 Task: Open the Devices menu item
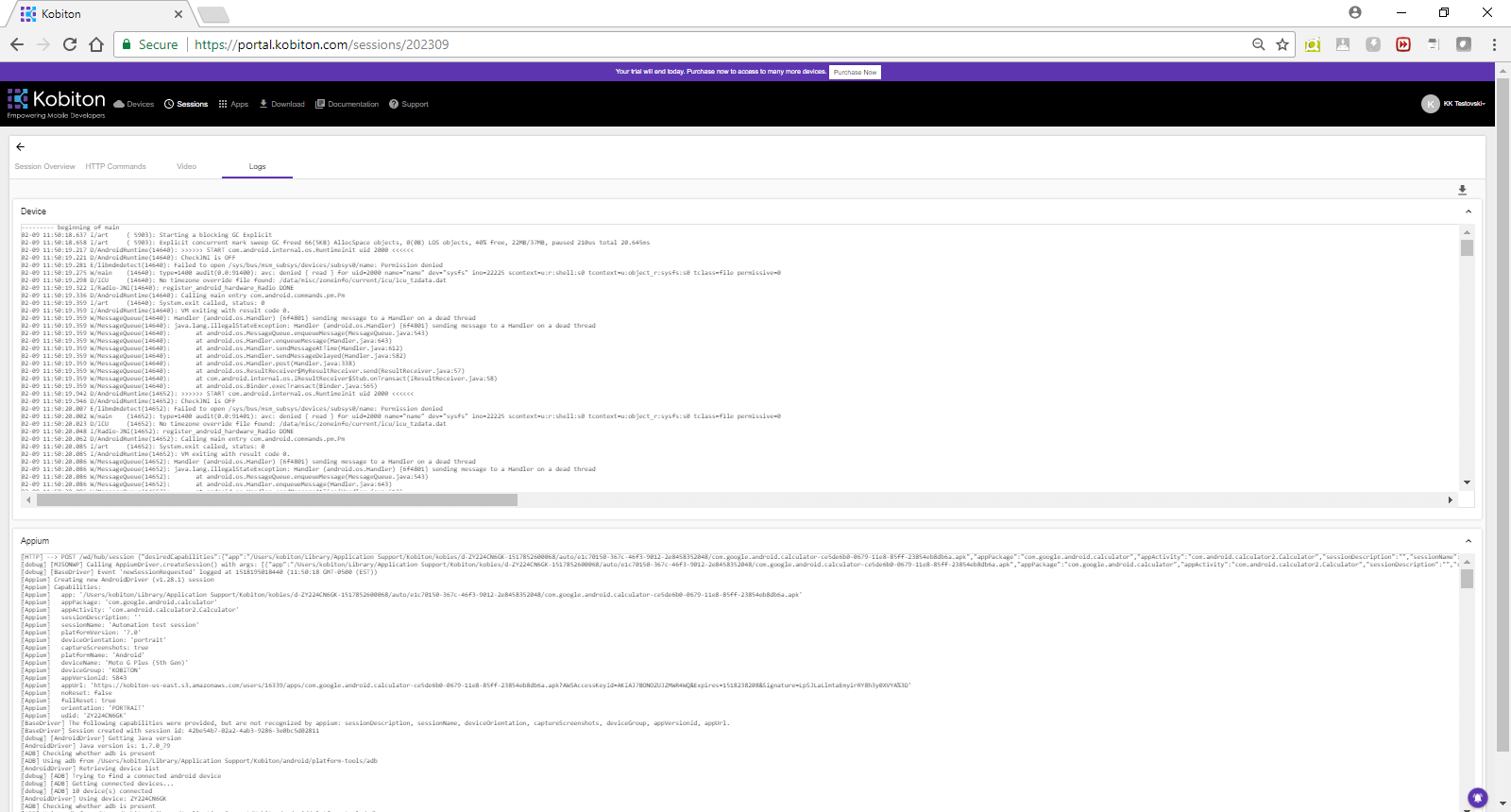pyautogui.click(x=133, y=104)
